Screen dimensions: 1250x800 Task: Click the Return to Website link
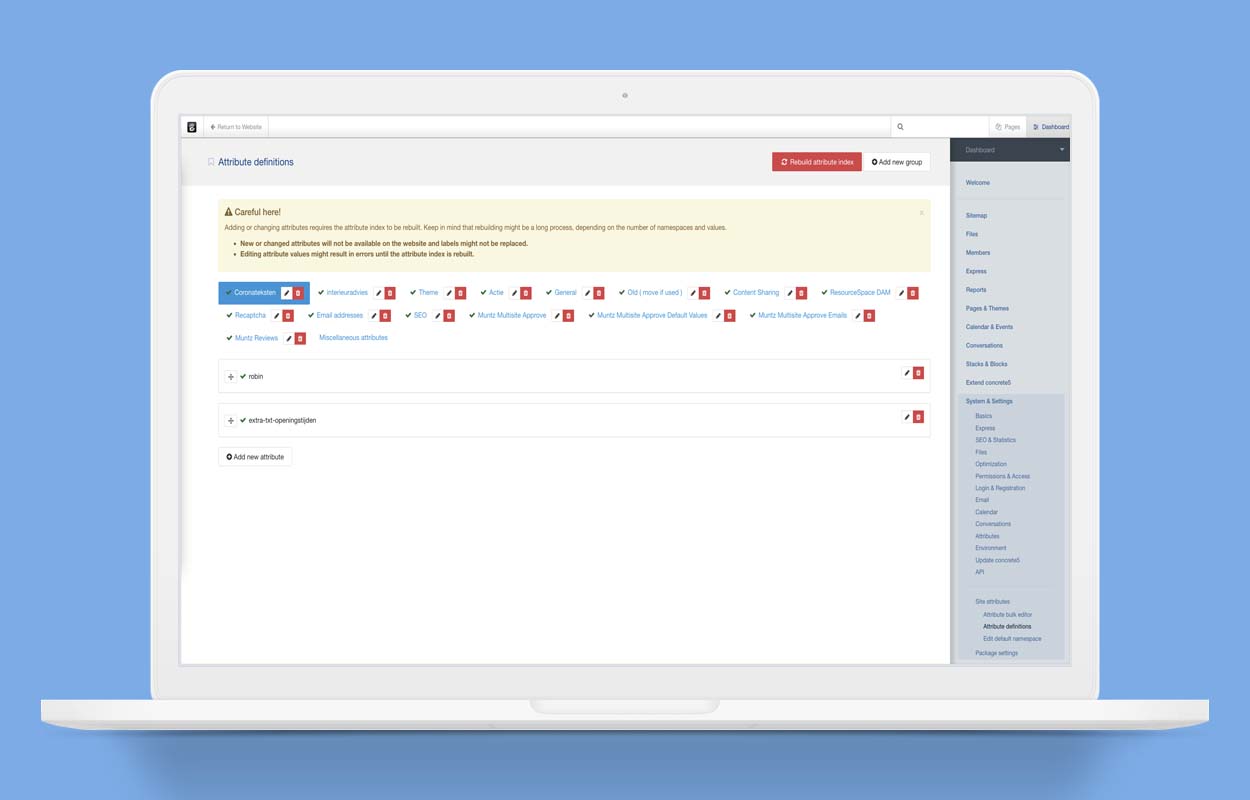point(236,127)
